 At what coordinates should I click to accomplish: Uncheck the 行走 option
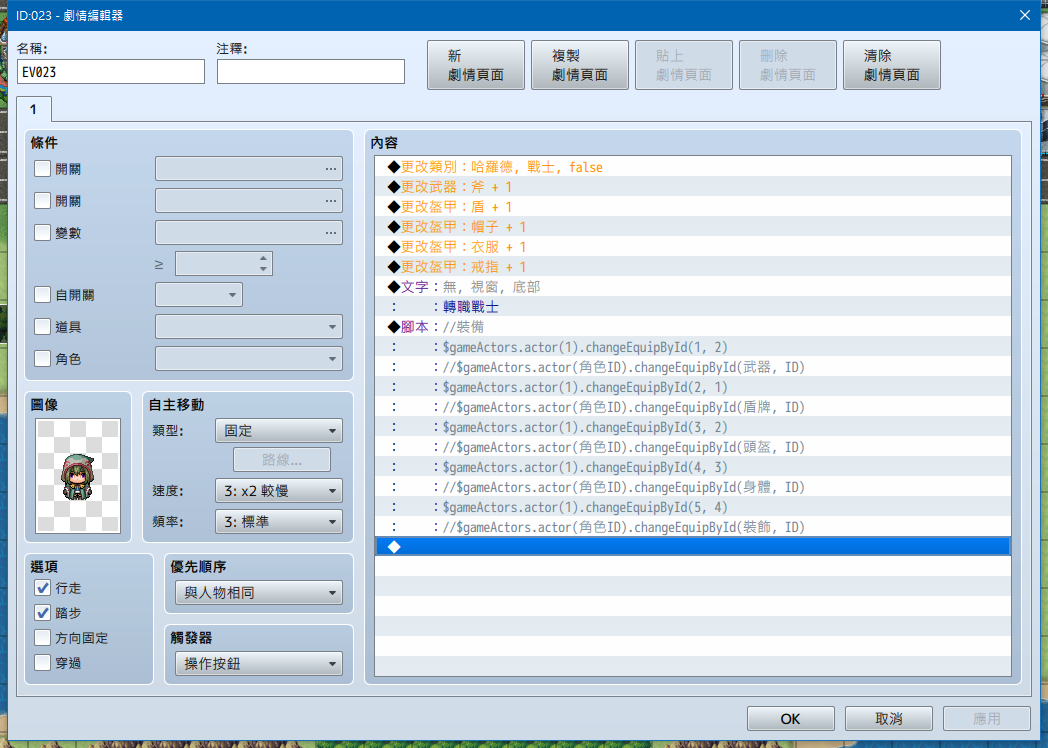click(42, 588)
